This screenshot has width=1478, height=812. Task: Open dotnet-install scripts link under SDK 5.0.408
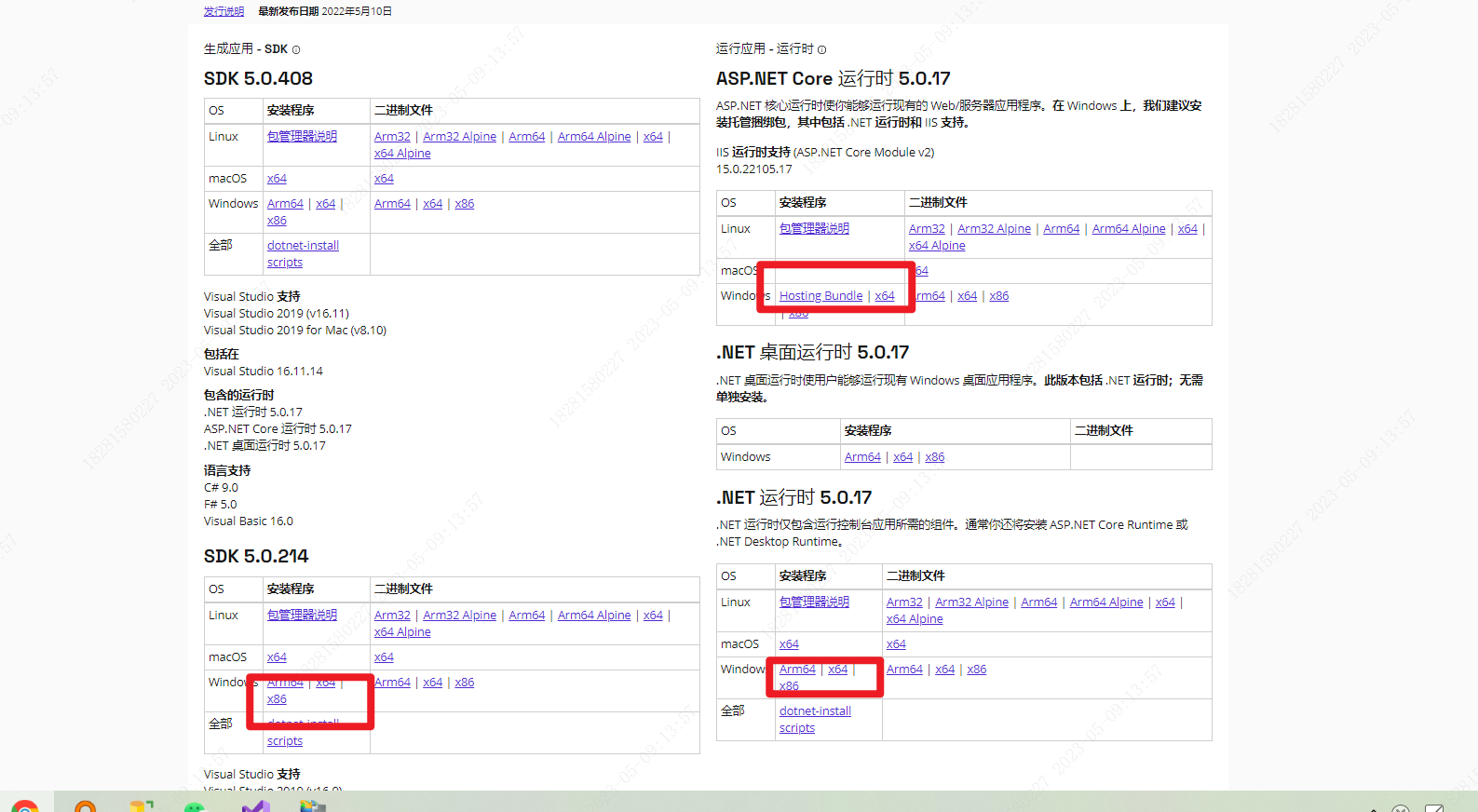(x=303, y=253)
